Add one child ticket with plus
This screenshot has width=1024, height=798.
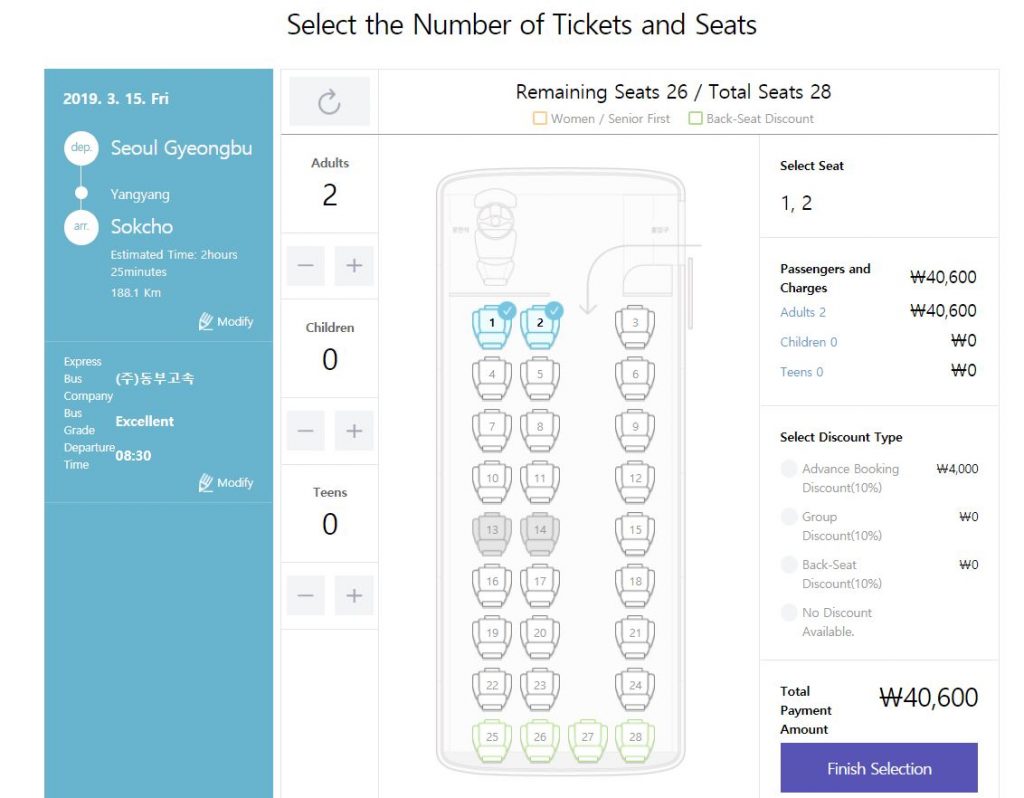point(354,431)
